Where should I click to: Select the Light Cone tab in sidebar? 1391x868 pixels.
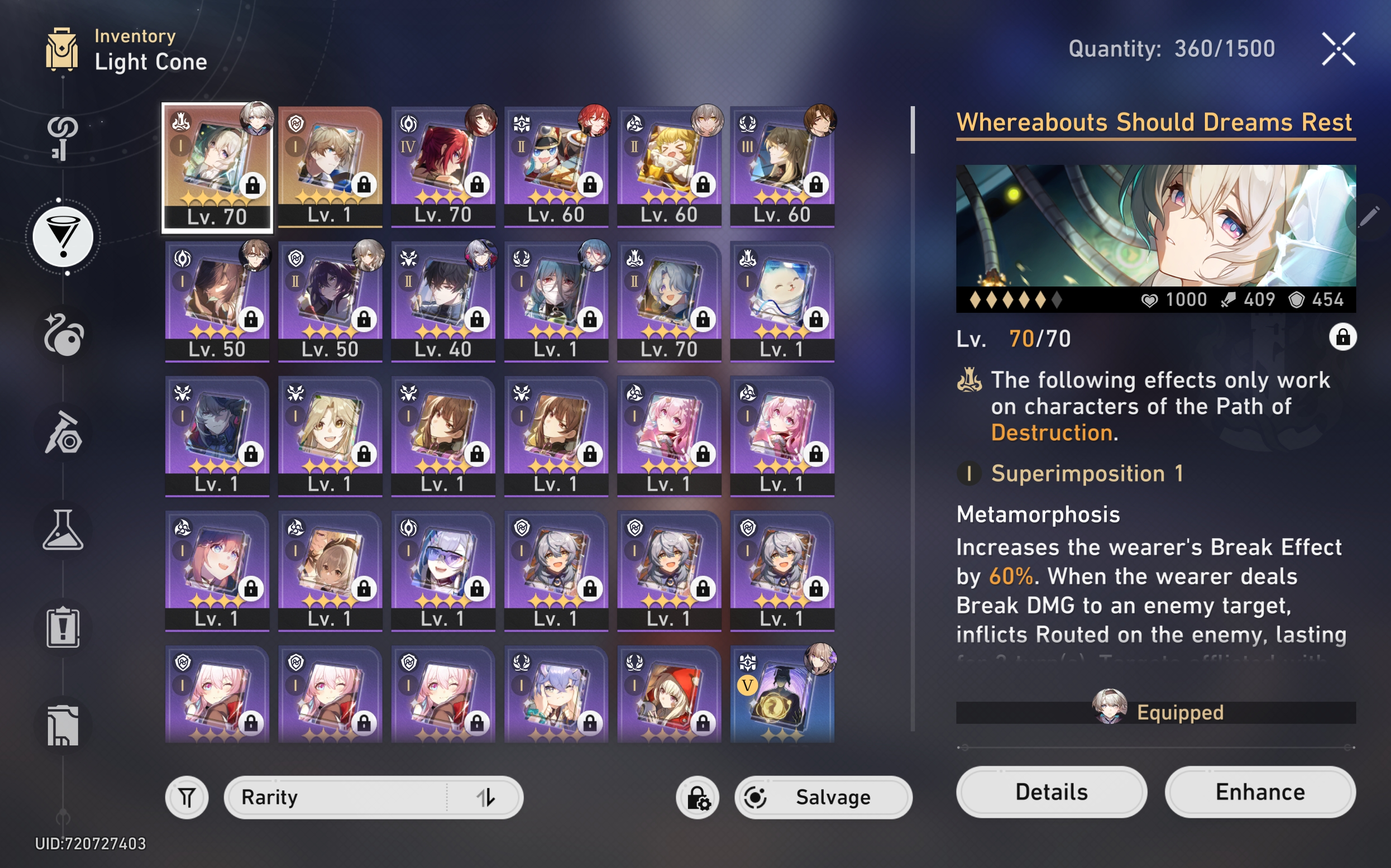[63, 237]
